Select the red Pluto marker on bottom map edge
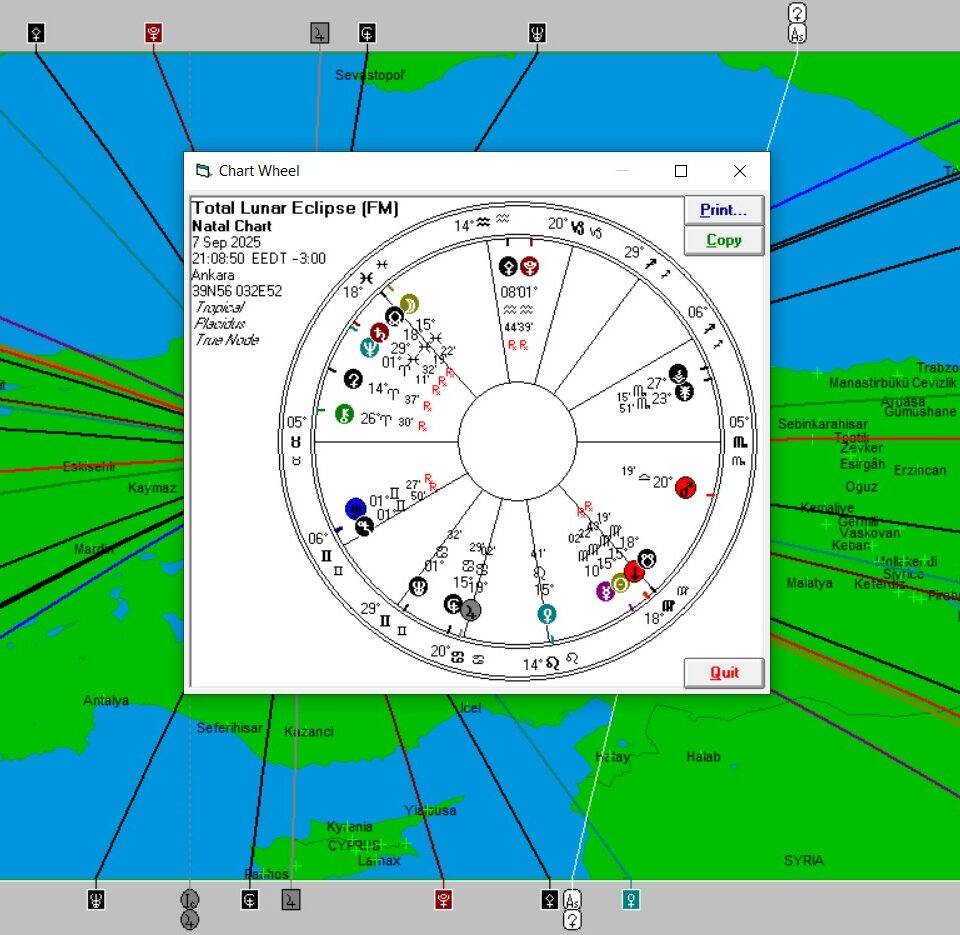 [443, 899]
